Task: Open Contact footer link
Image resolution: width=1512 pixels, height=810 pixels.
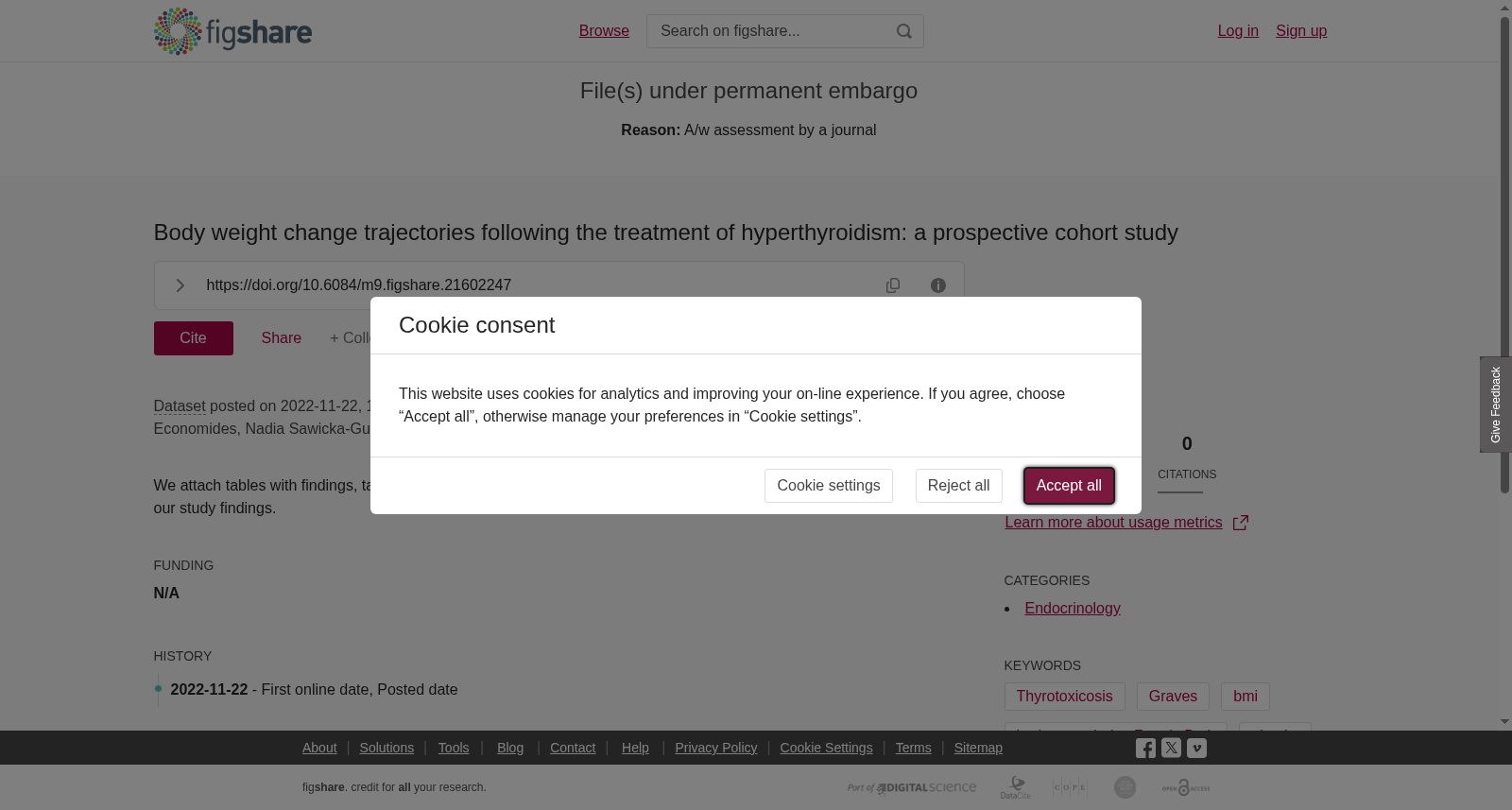Action: [x=573, y=748]
